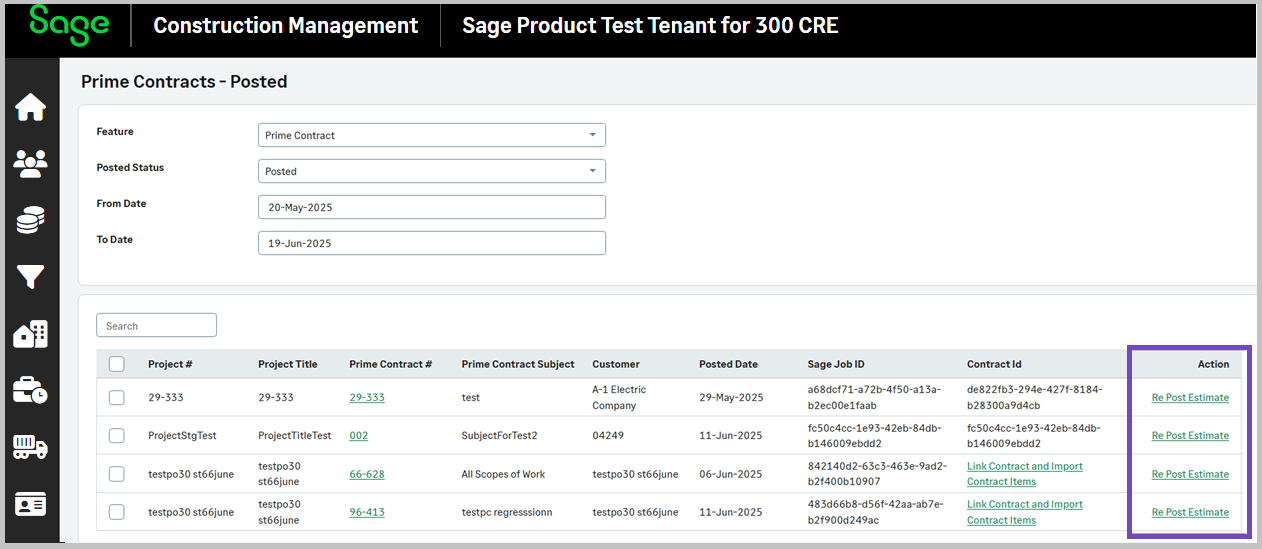Select the ProjectTitleTest cell
Screen dimensions: 1262x549
[x=294, y=435]
